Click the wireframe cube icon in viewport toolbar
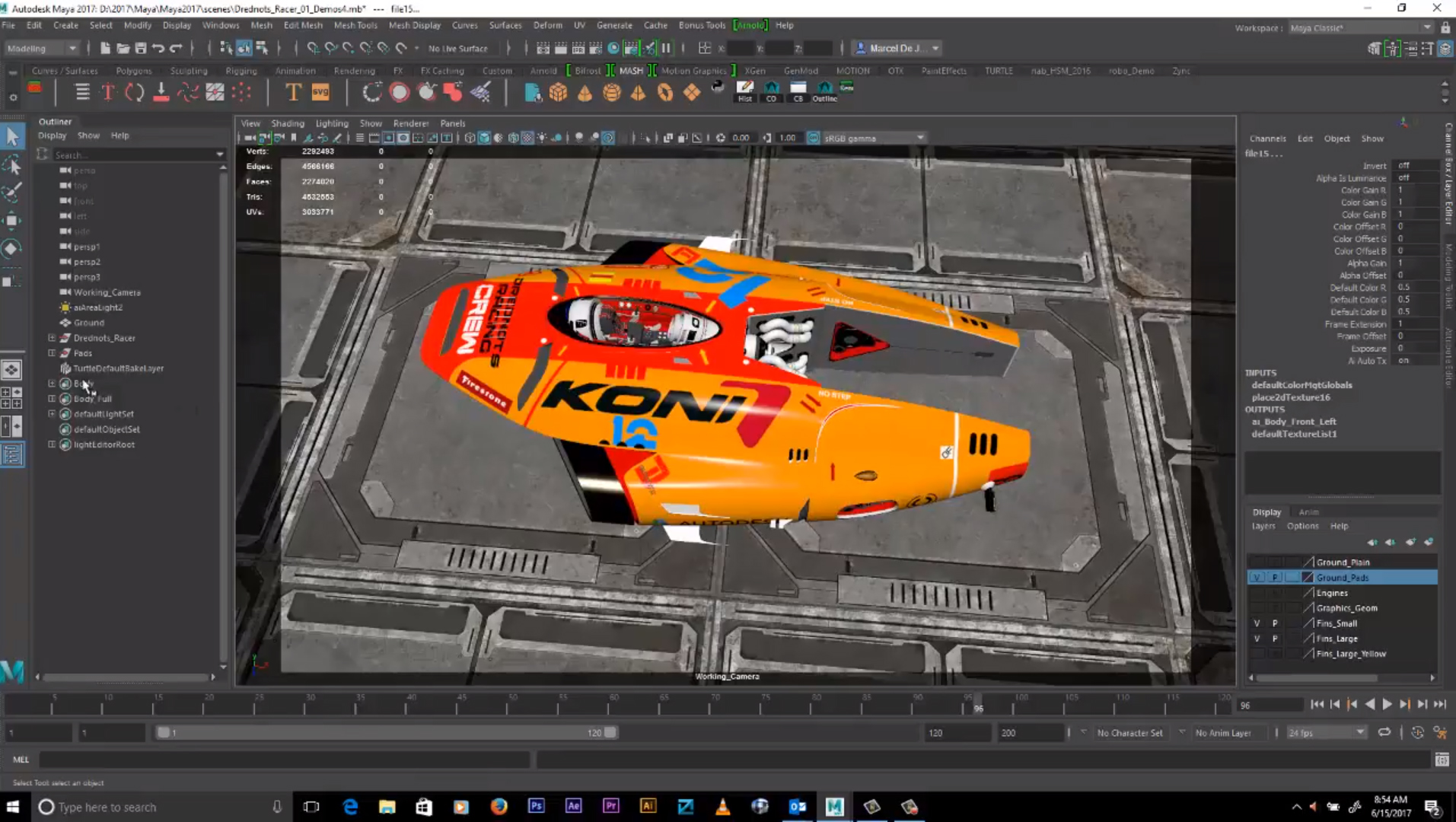The image size is (1456, 822). [x=470, y=138]
